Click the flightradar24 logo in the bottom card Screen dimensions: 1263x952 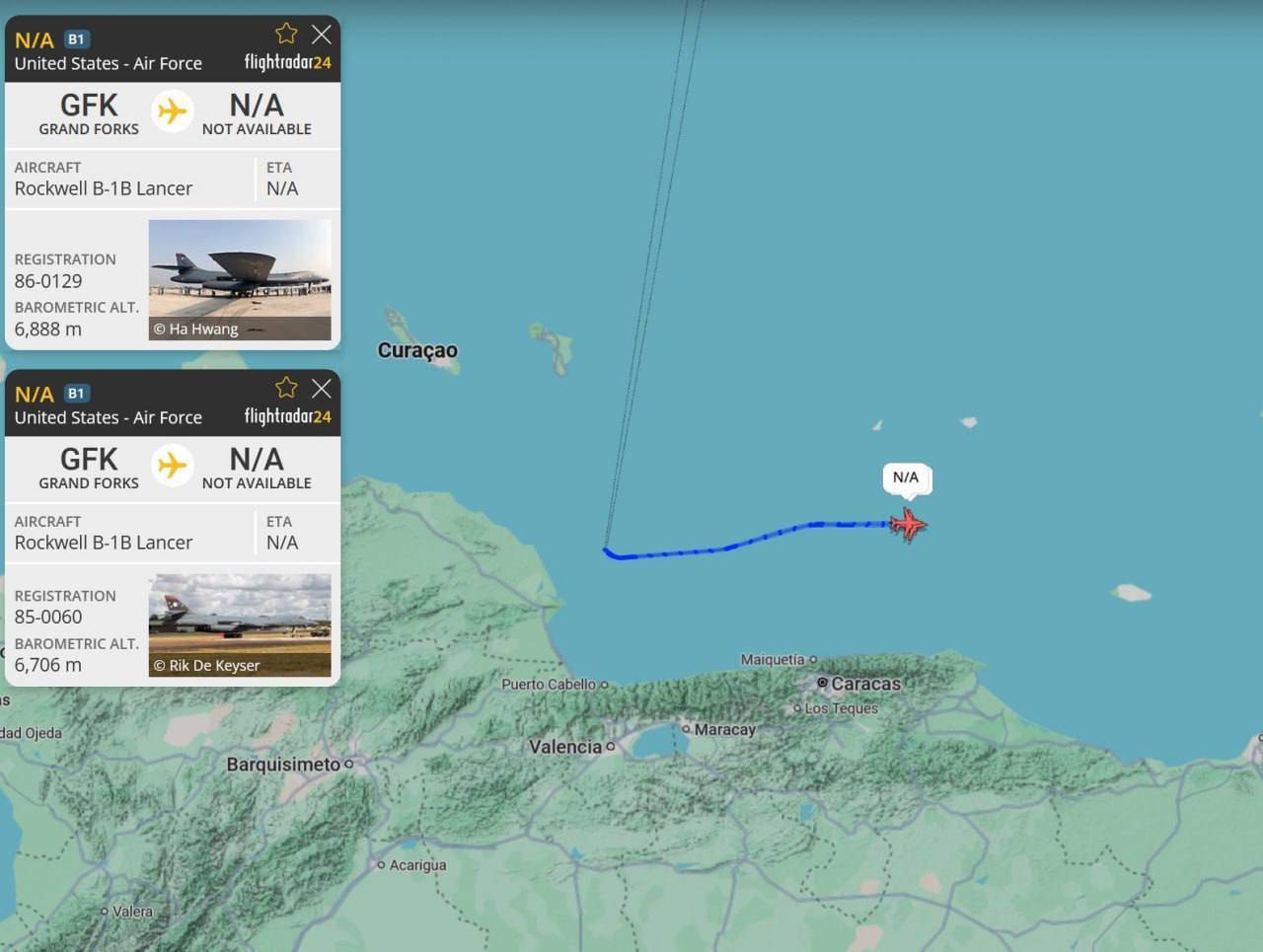click(x=288, y=416)
